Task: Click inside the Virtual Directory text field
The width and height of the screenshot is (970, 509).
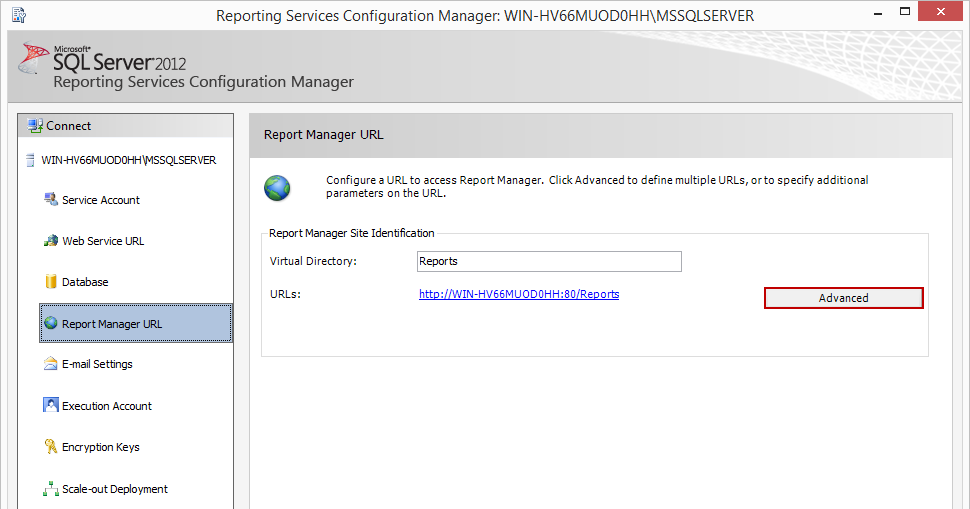Action: point(549,261)
